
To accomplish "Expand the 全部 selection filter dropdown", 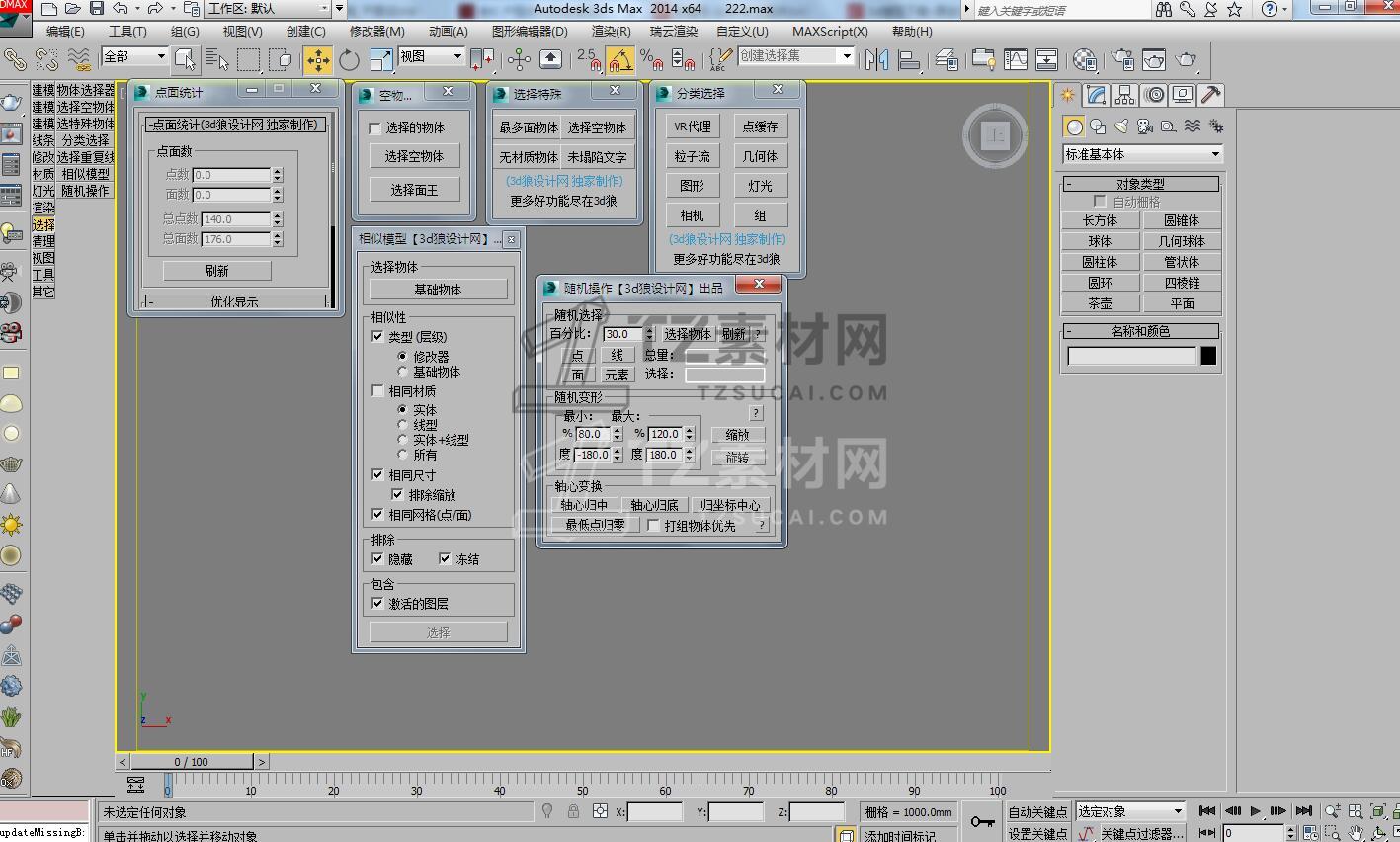I will coord(134,57).
